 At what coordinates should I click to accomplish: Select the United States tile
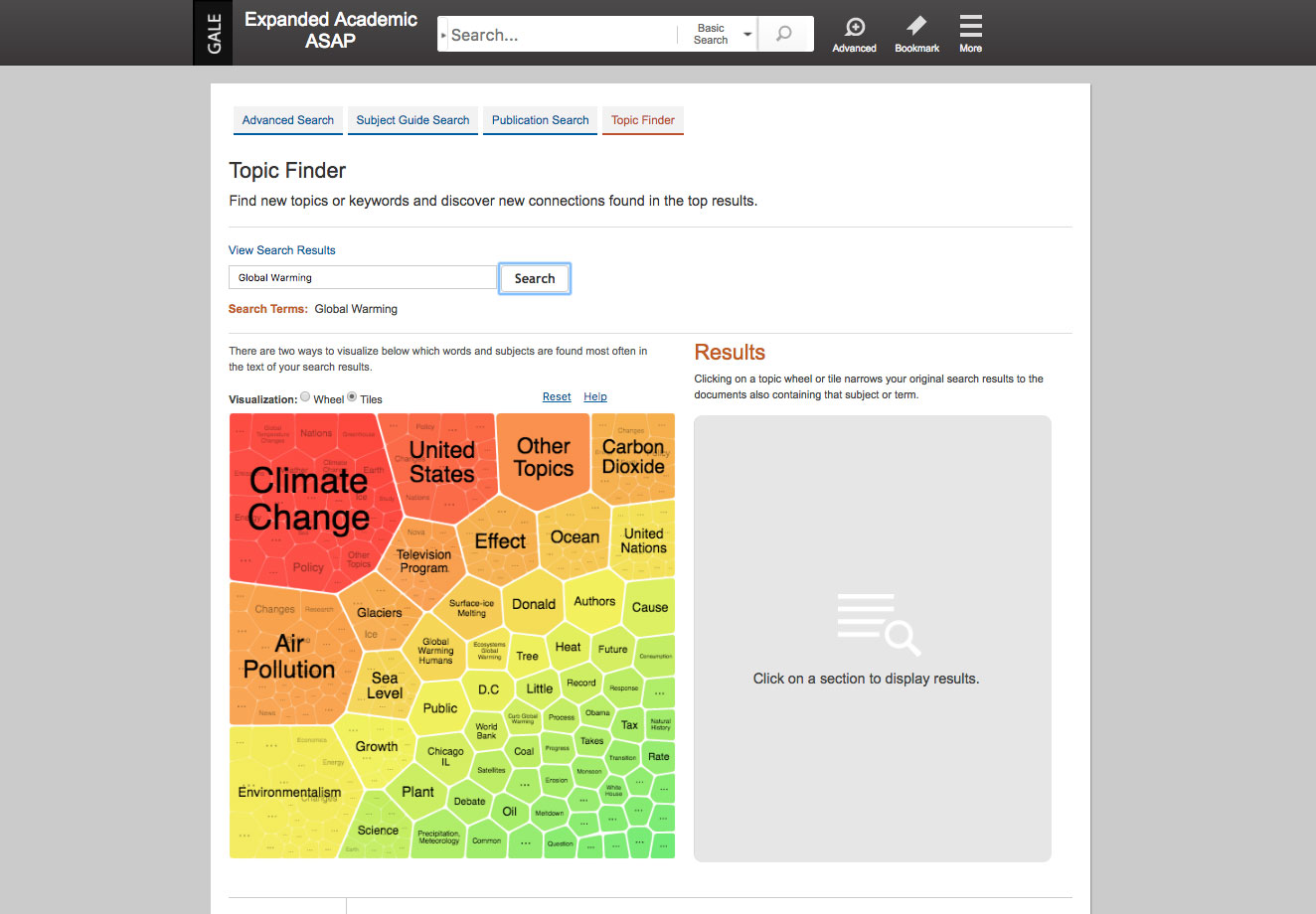442,462
